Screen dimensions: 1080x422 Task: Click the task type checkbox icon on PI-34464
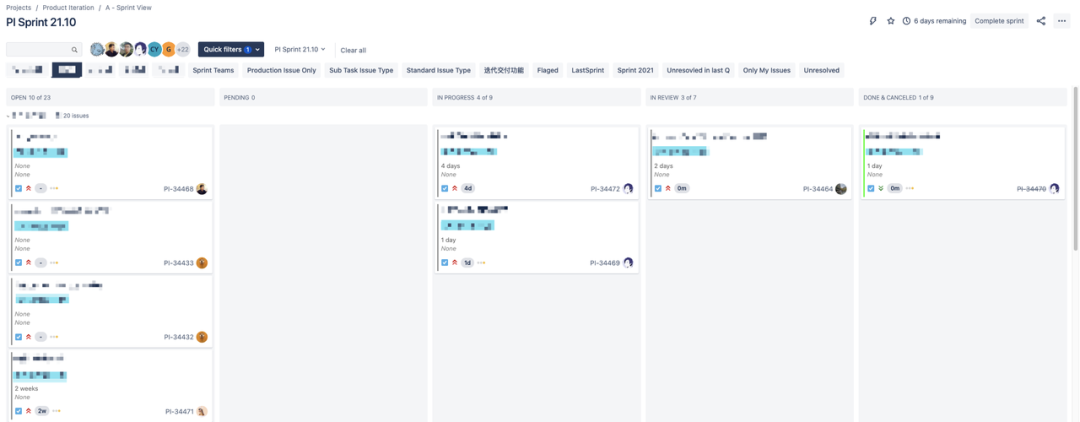(658, 188)
